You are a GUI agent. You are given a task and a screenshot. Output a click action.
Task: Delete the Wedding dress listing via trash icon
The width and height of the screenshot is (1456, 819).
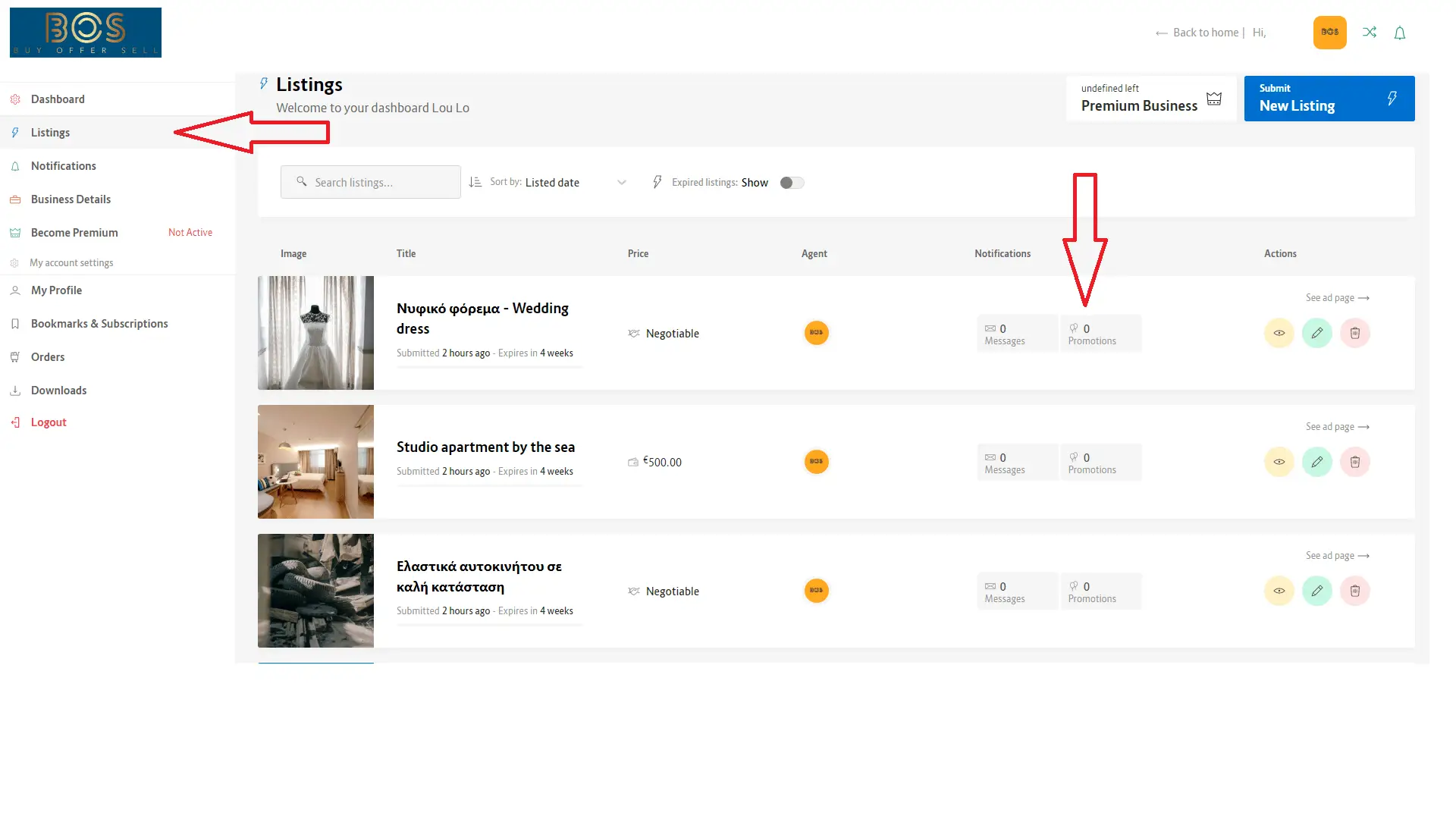(1354, 333)
